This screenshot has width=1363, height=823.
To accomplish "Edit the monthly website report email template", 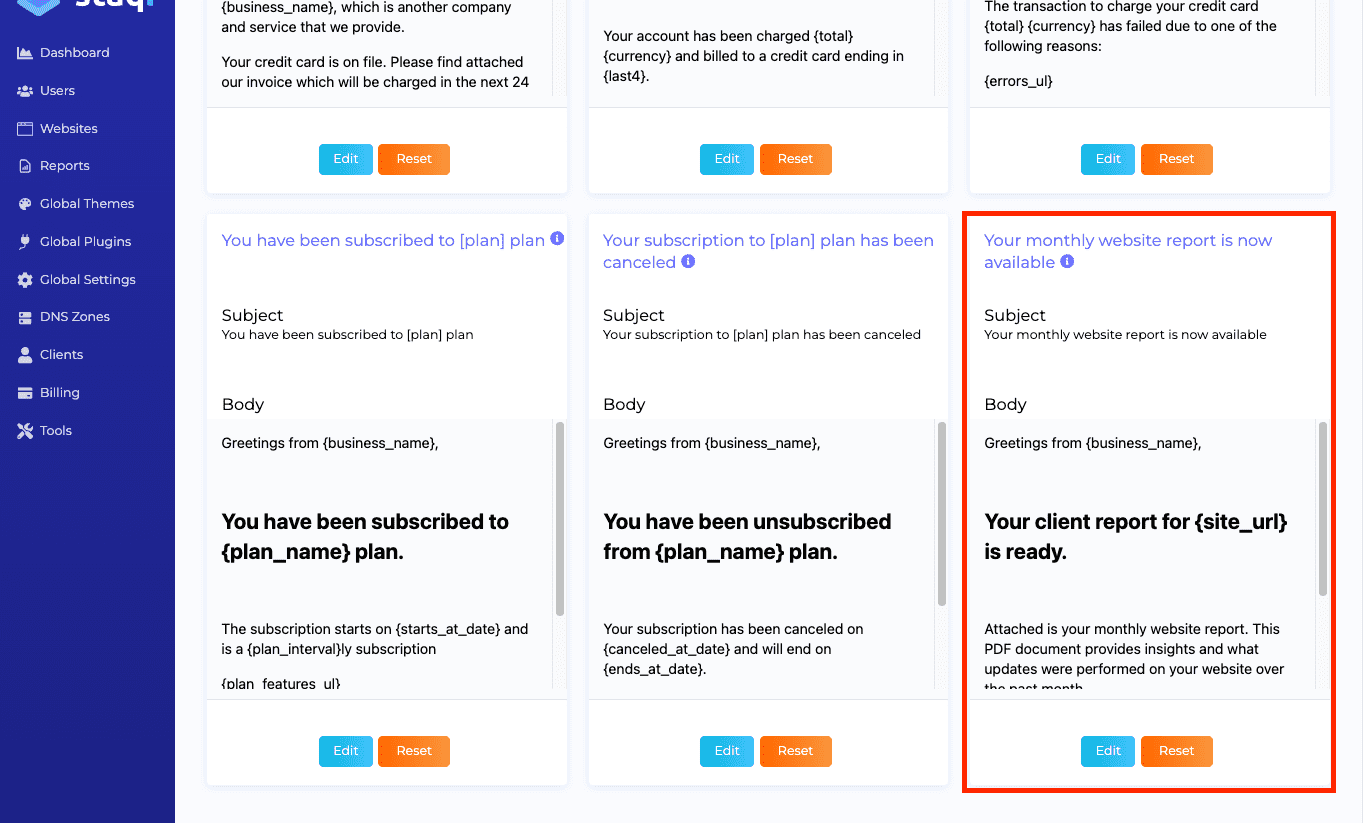I will coord(1107,751).
